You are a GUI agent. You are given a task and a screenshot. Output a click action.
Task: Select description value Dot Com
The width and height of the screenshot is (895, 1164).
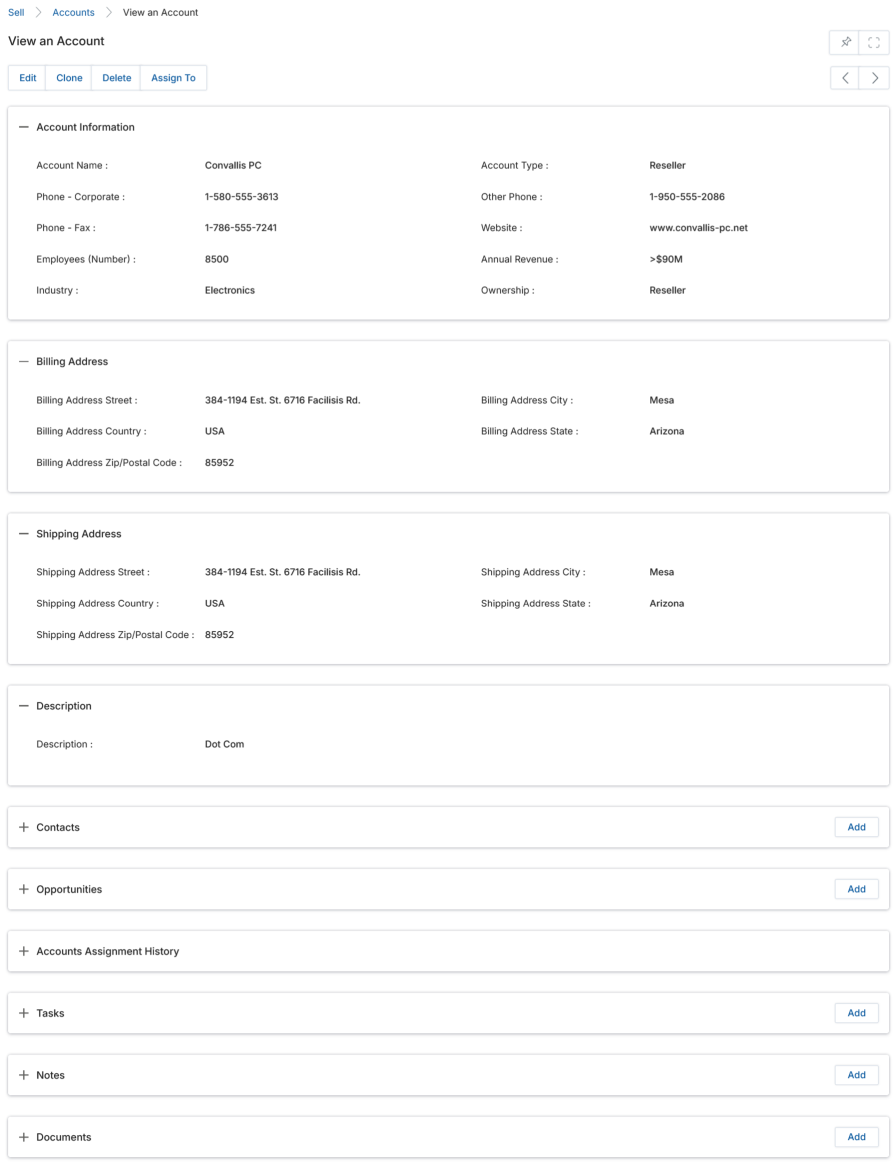point(224,744)
